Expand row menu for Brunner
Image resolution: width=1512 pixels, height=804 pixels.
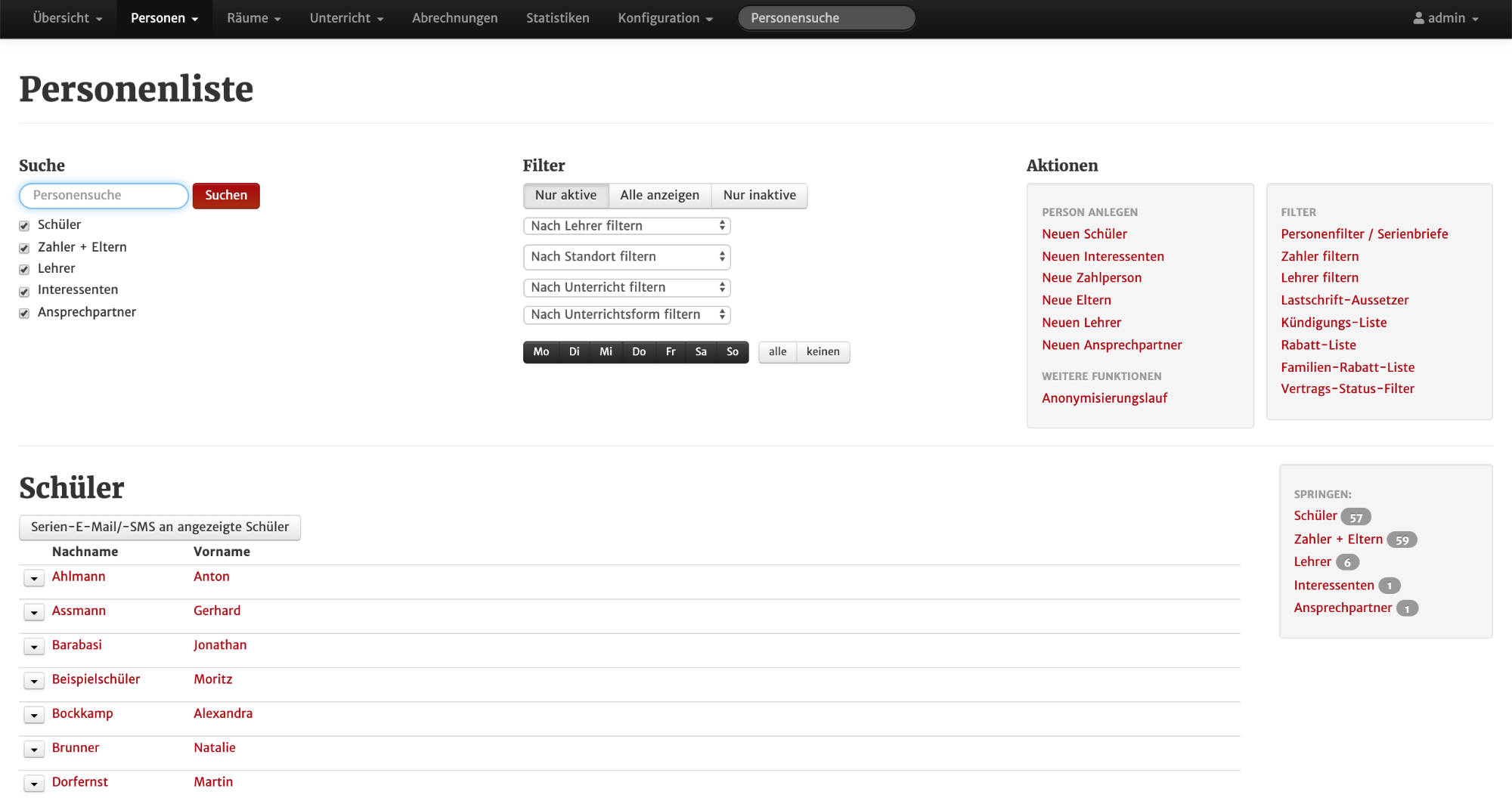pyautogui.click(x=34, y=750)
